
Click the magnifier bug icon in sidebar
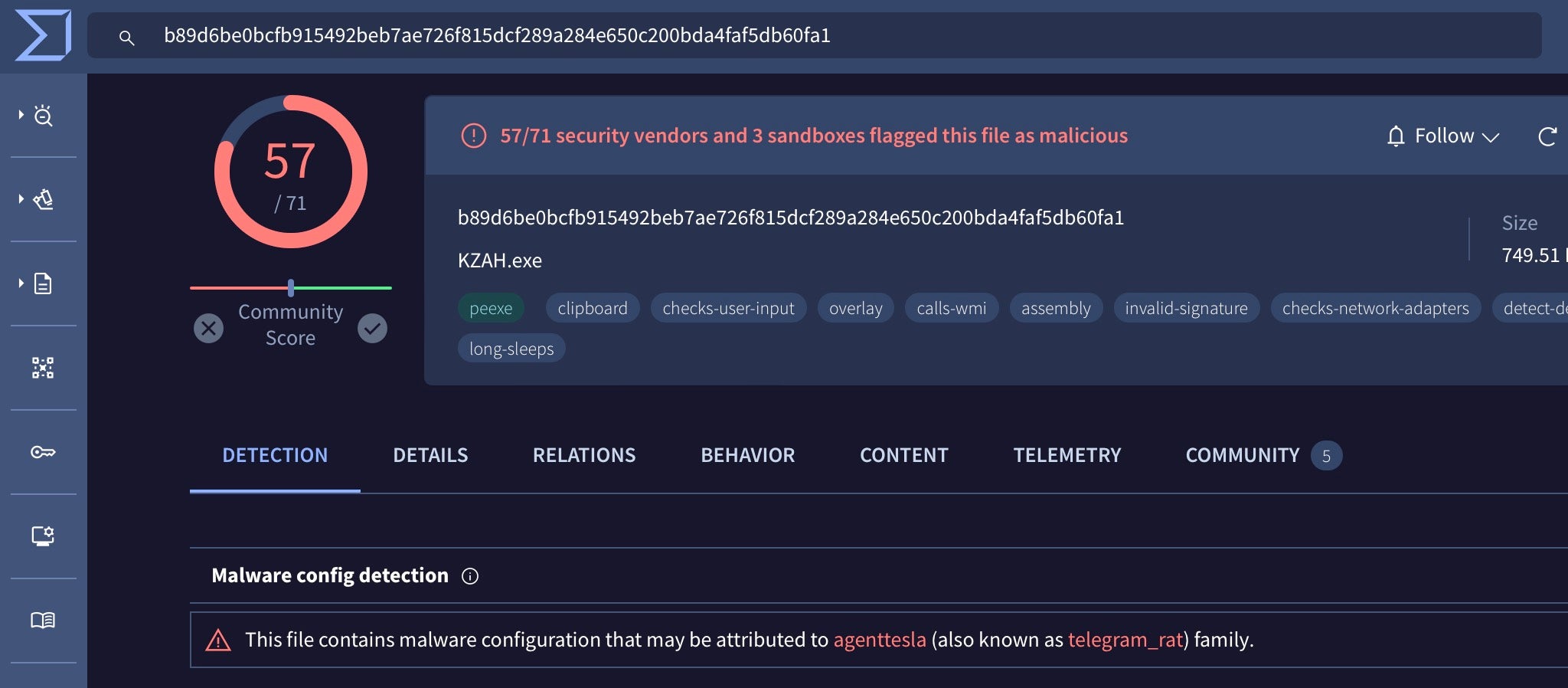coord(44,115)
